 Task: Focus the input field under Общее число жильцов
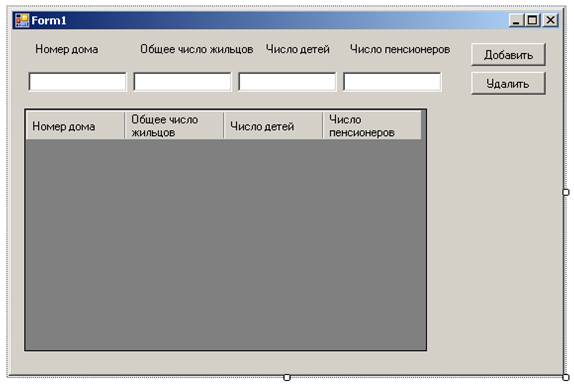pyautogui.click(x=182, y=81)
